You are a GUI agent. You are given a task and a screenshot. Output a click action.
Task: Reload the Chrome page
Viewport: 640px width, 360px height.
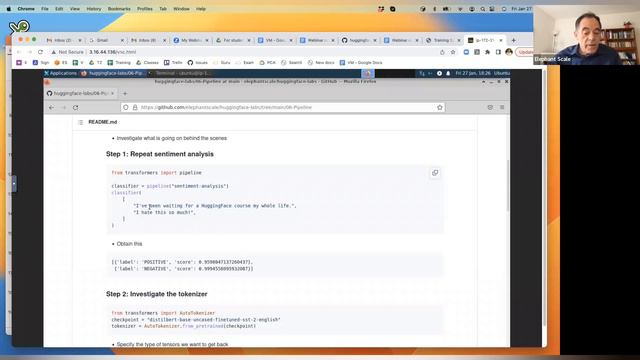(40, 52)
